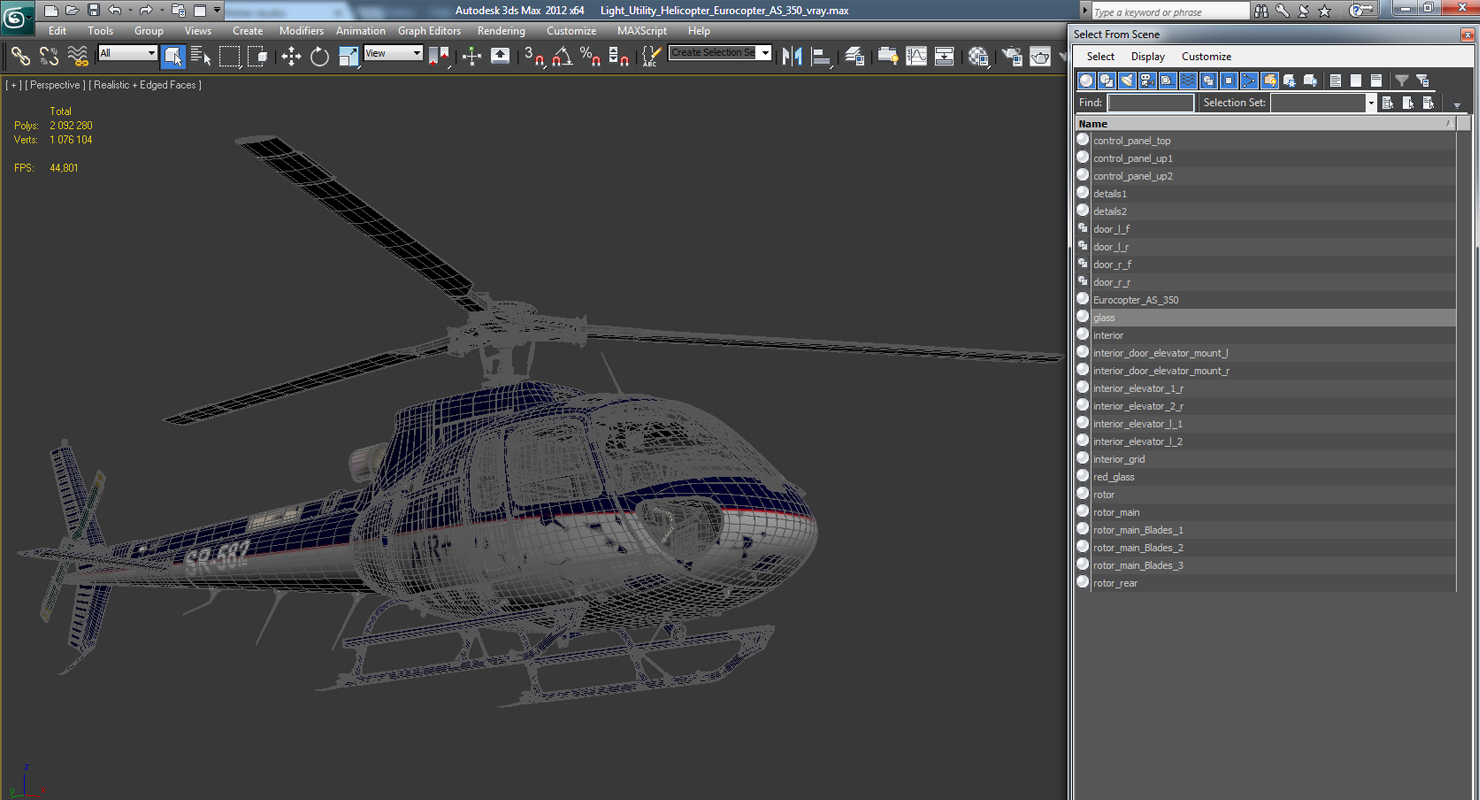Open the viewport [+] general menu
The image size is (1480, 800).
click(14, 85)
